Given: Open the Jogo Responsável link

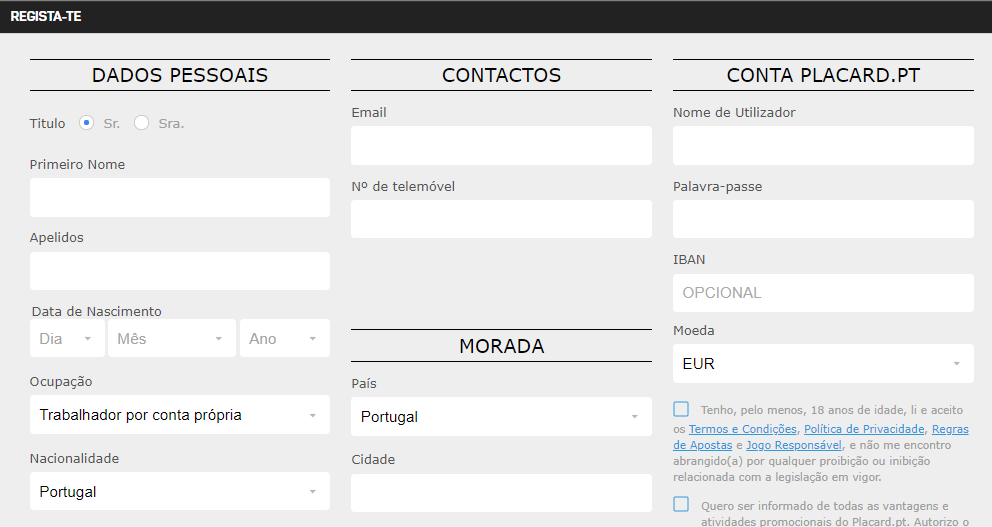Looking at the screenshot, I should pyautogui.click(x=794, y=445).
